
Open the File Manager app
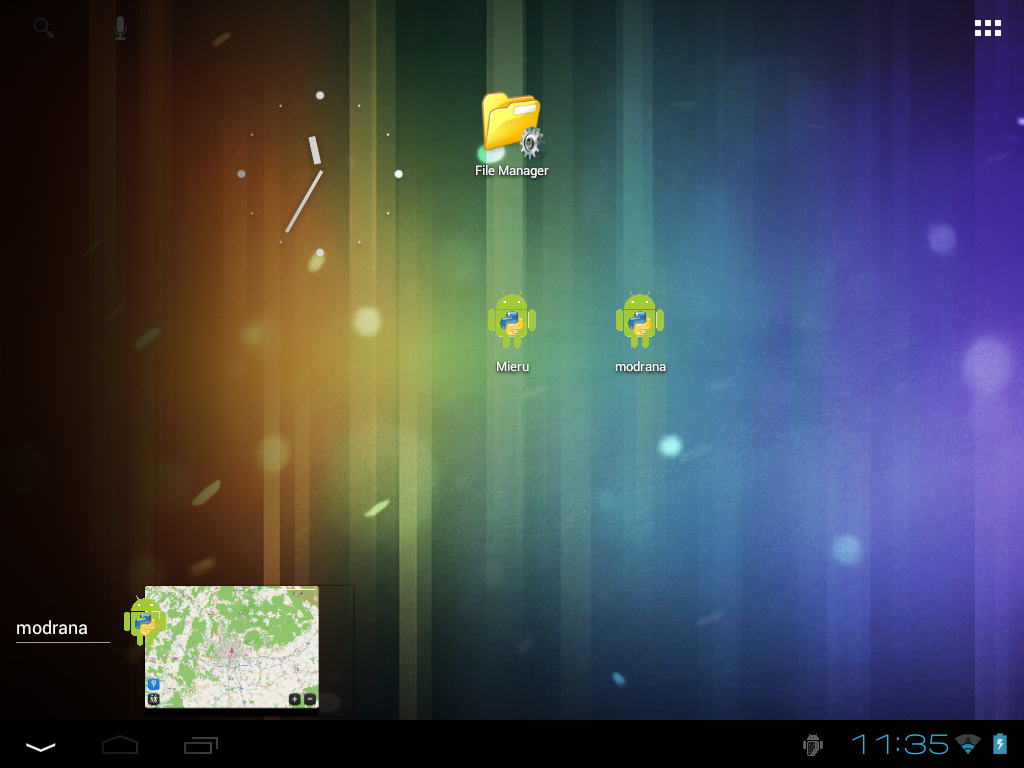coord(511,130)
